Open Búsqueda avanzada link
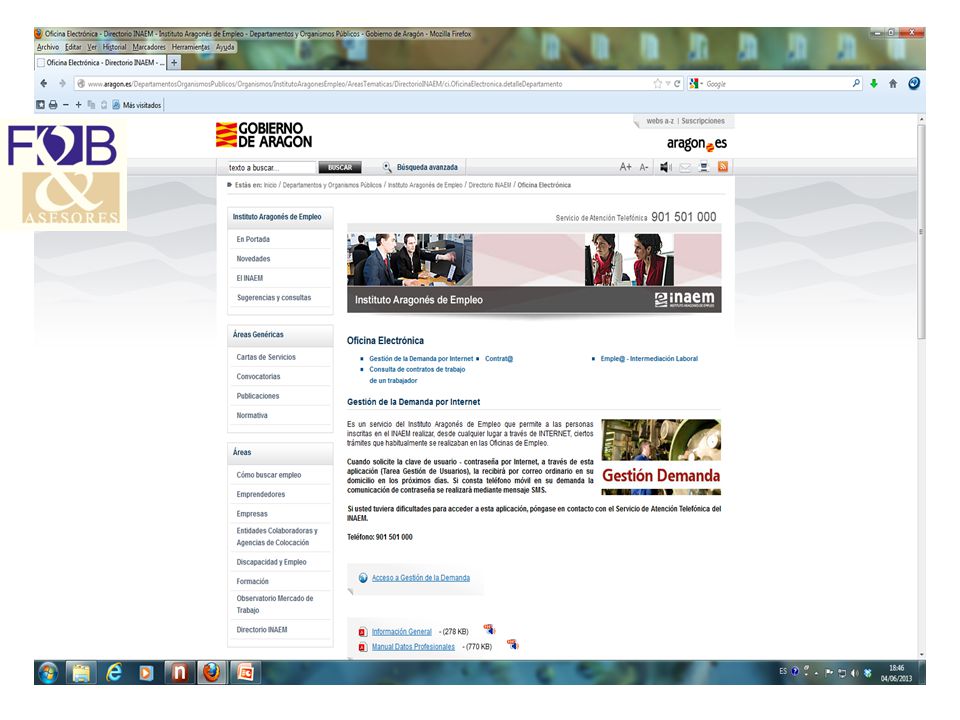Screen dimensions: 960x720 (427, 167)
